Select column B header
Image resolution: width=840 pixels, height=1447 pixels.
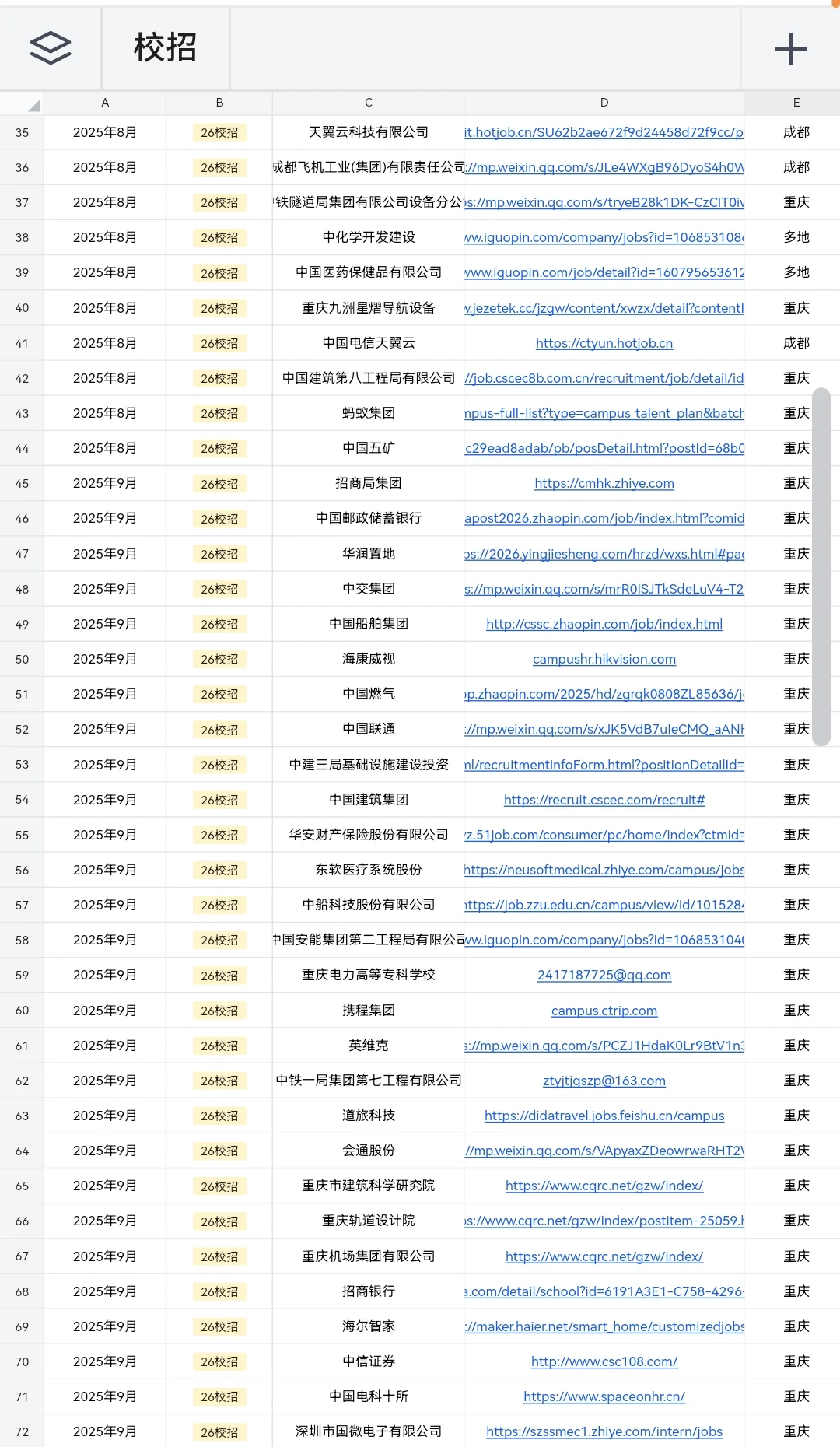219,103
